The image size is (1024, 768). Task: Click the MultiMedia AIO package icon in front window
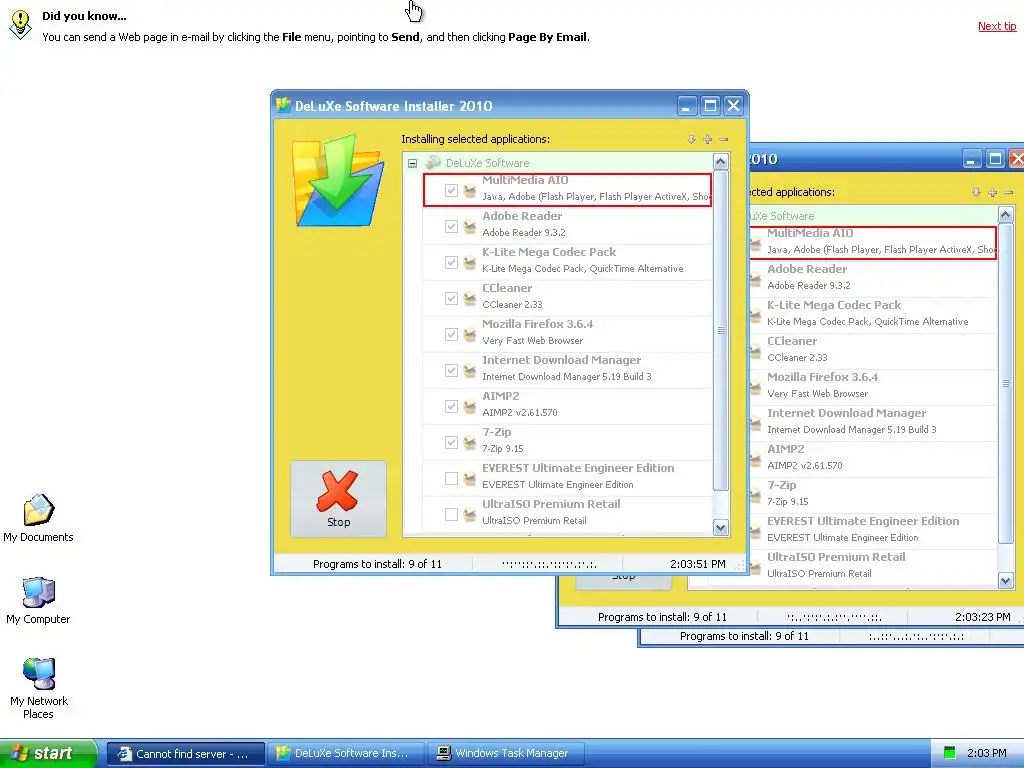tap(470, 191)
